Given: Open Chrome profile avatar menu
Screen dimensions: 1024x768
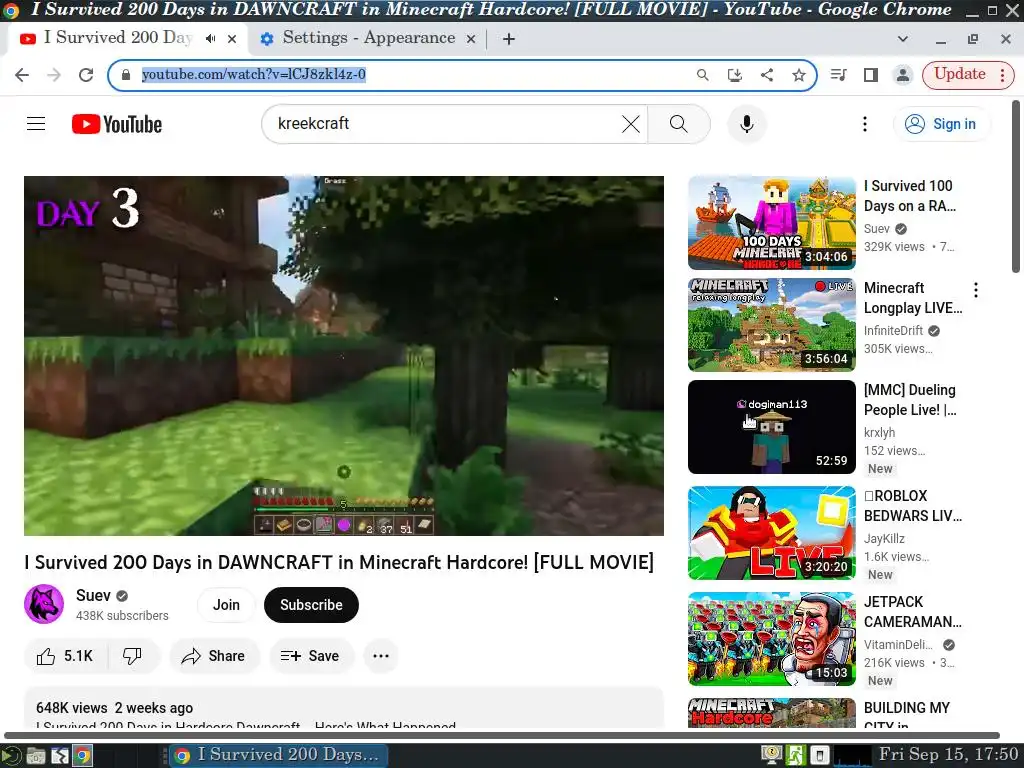Looking at the screenshot, I should pos(903,75).
